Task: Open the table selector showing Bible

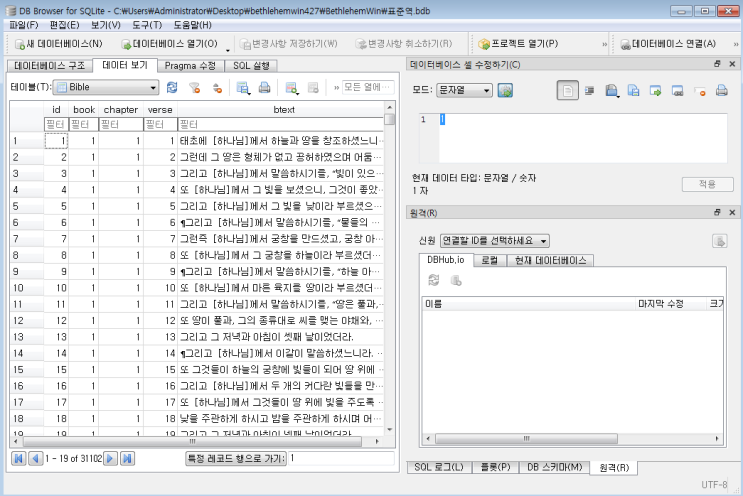Action: click(x=106, y=87)
